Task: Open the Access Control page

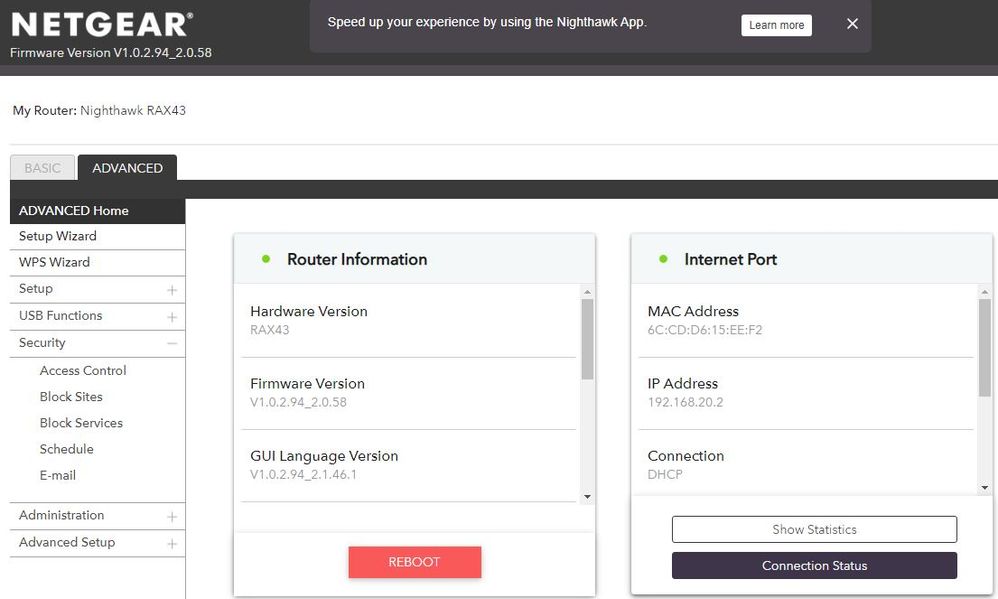Action: [83, 370]
